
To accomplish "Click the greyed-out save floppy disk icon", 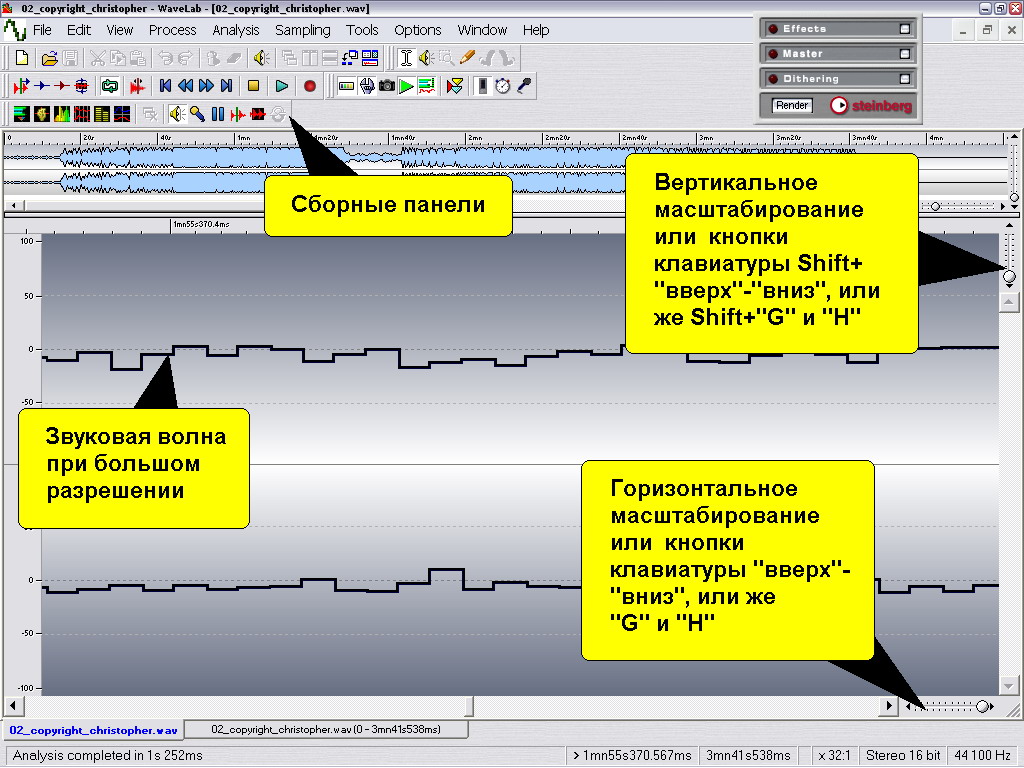I will click(x=70, y=58).
